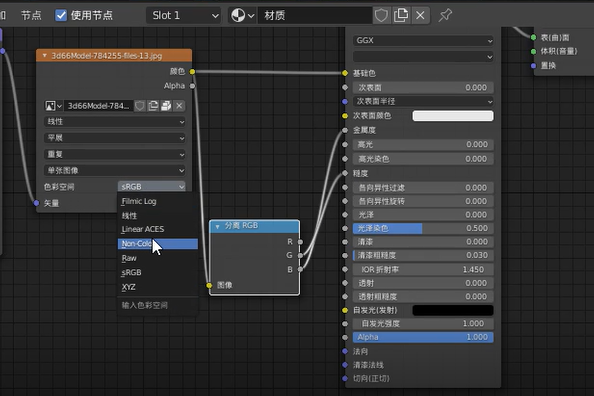Toggle fake user shield for image
Screen dimensions: 594x396
pos(140,106)
